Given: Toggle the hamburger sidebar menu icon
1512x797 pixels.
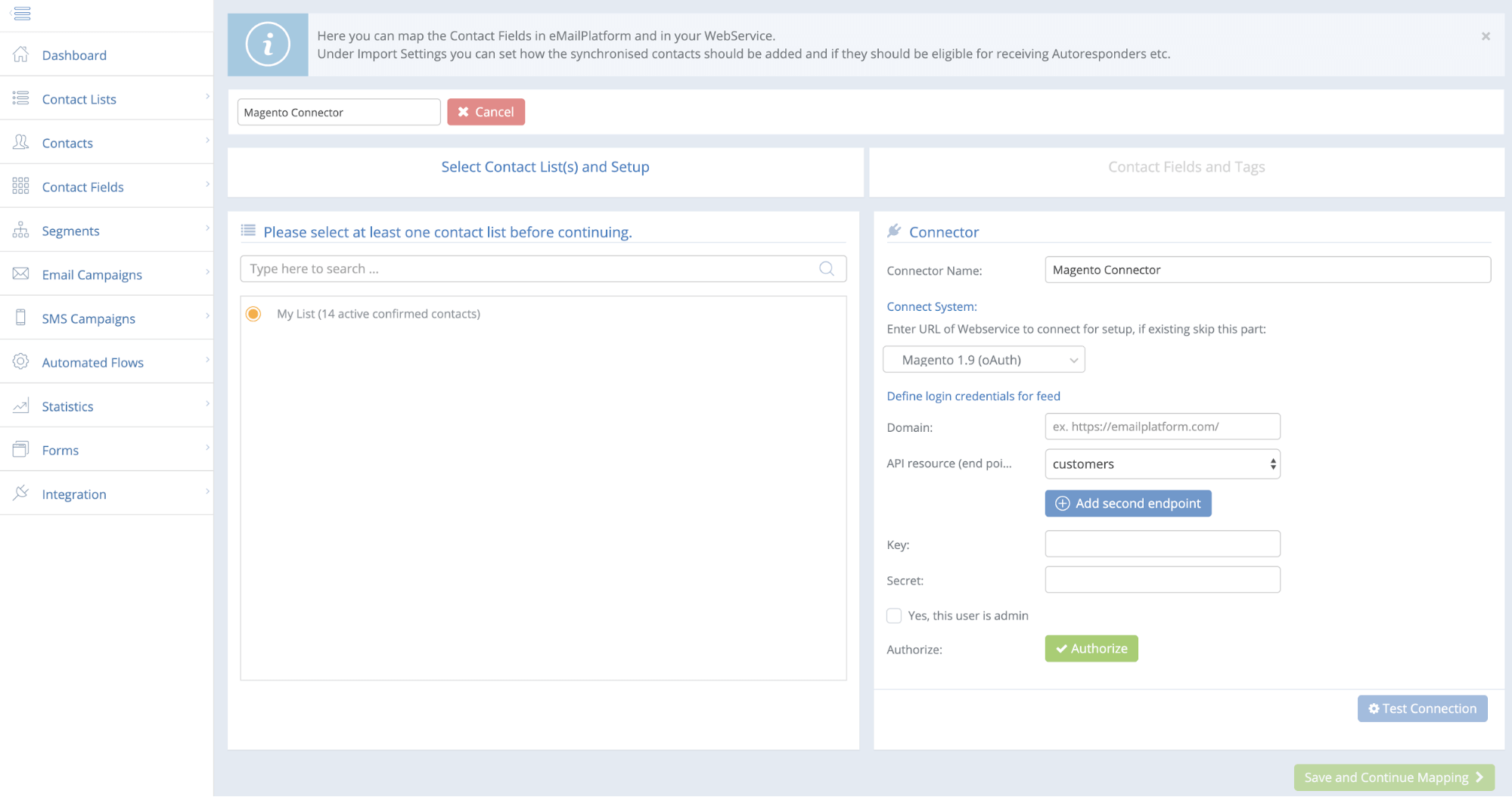Looking at the screenshot, I should (21, 13).
